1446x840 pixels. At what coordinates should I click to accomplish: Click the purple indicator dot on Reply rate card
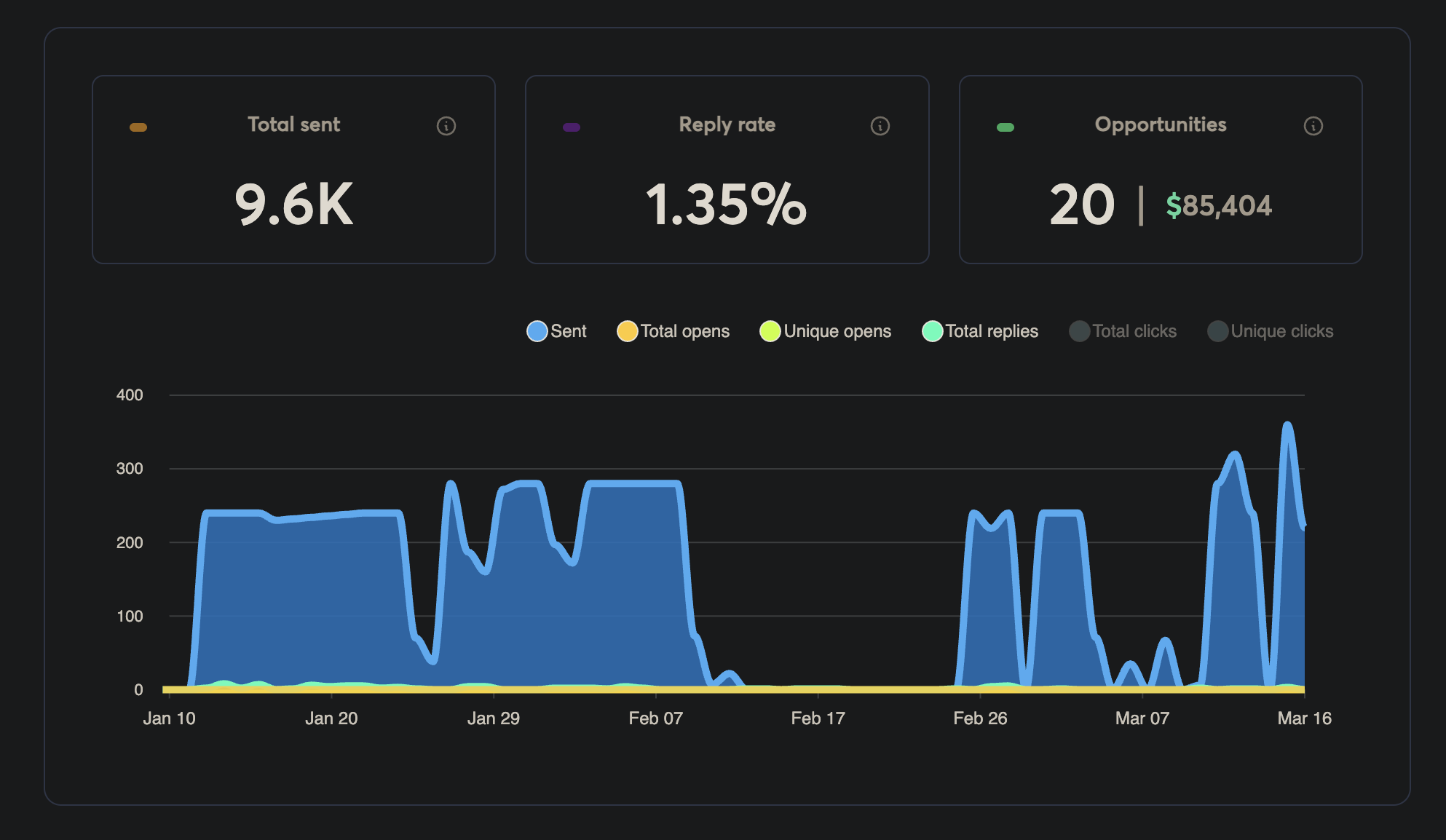(x=571, y=126)
